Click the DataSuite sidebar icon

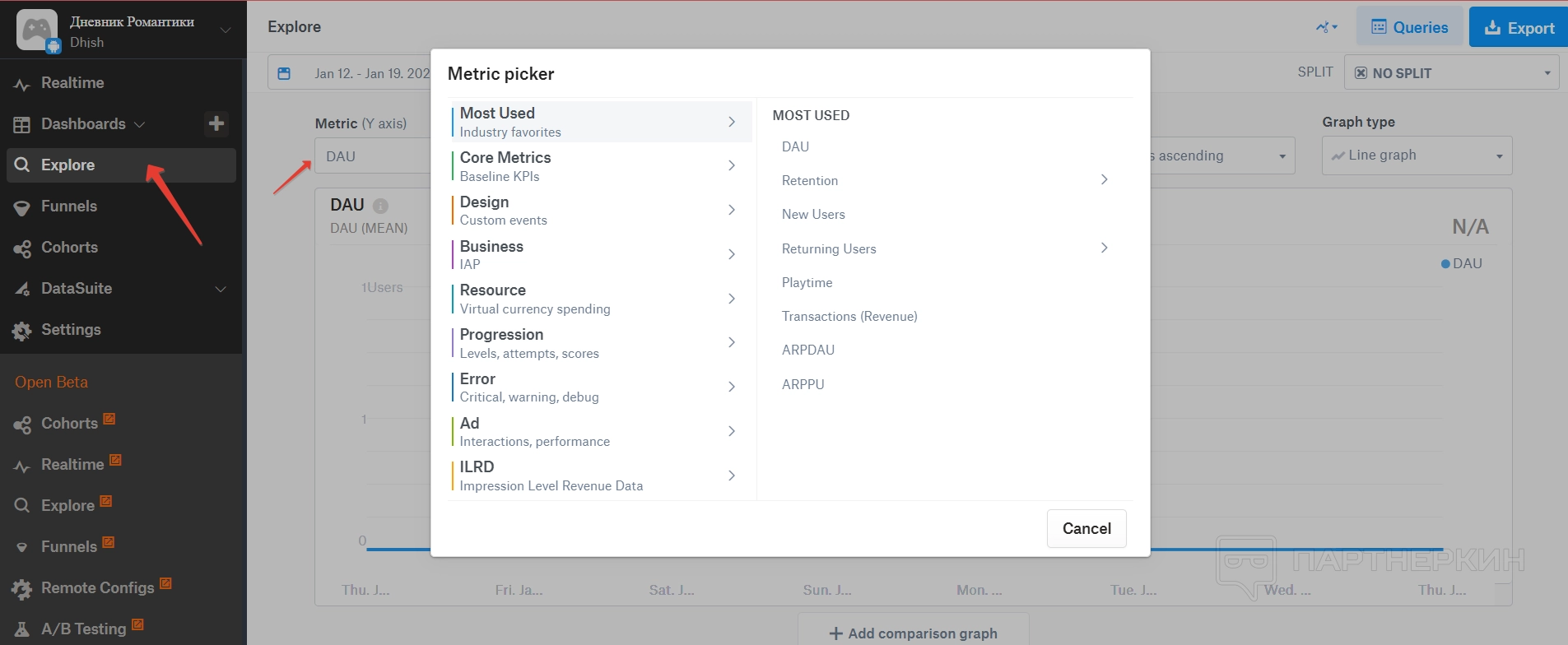[x=22, y=289]
